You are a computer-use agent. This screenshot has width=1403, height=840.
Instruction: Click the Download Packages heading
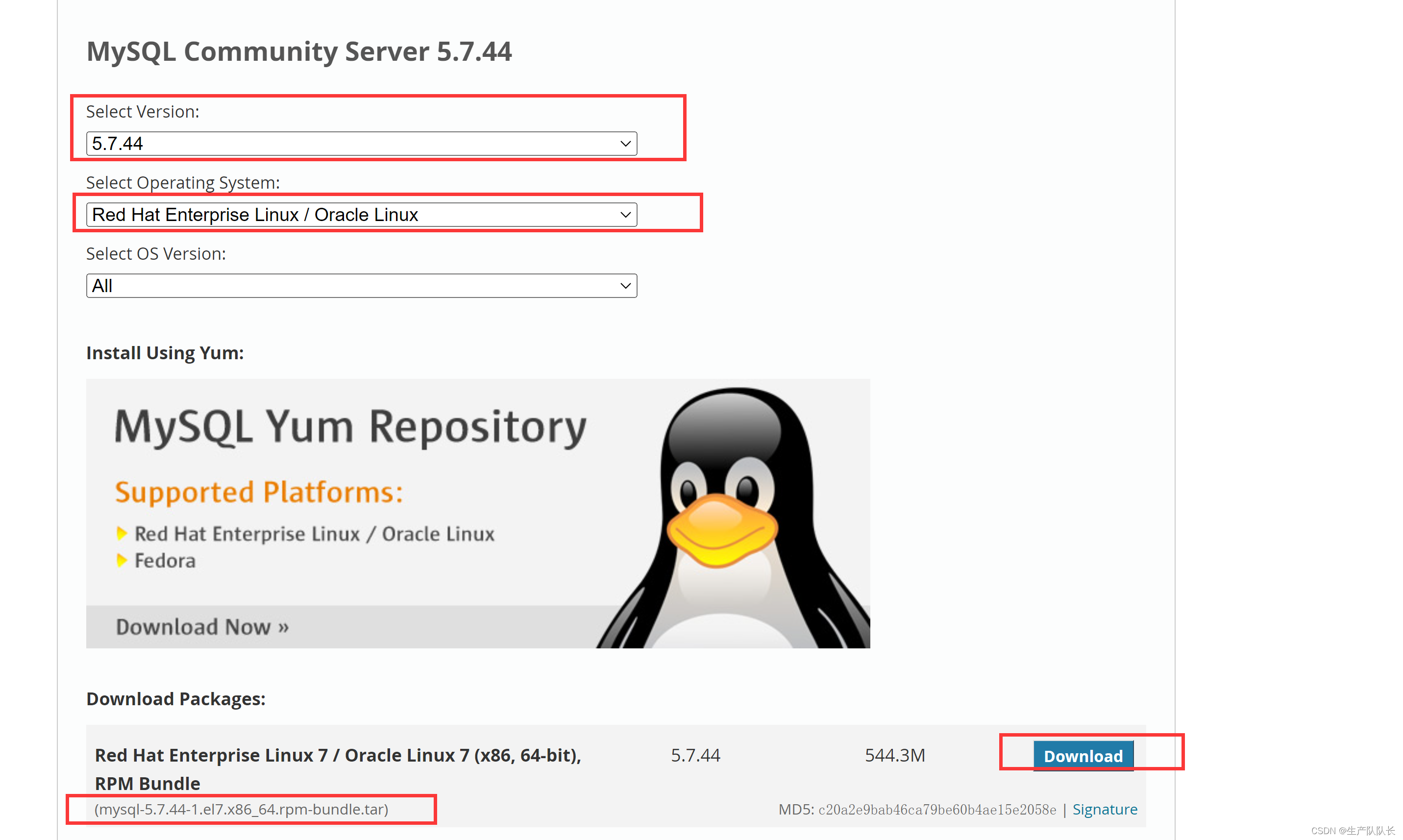[175, 698]
